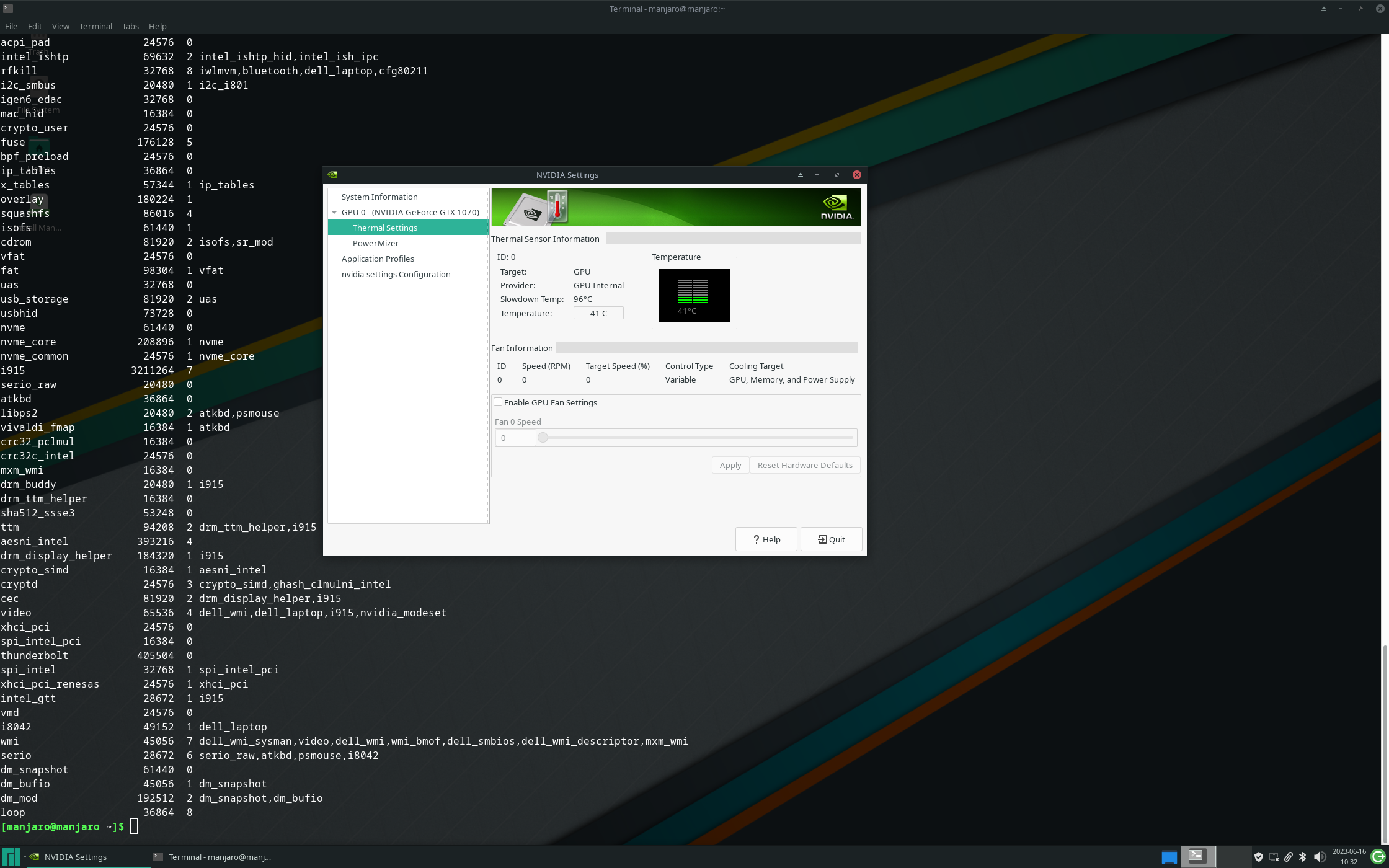Open the Manjaro start menu logo

[x=11, y=857]
